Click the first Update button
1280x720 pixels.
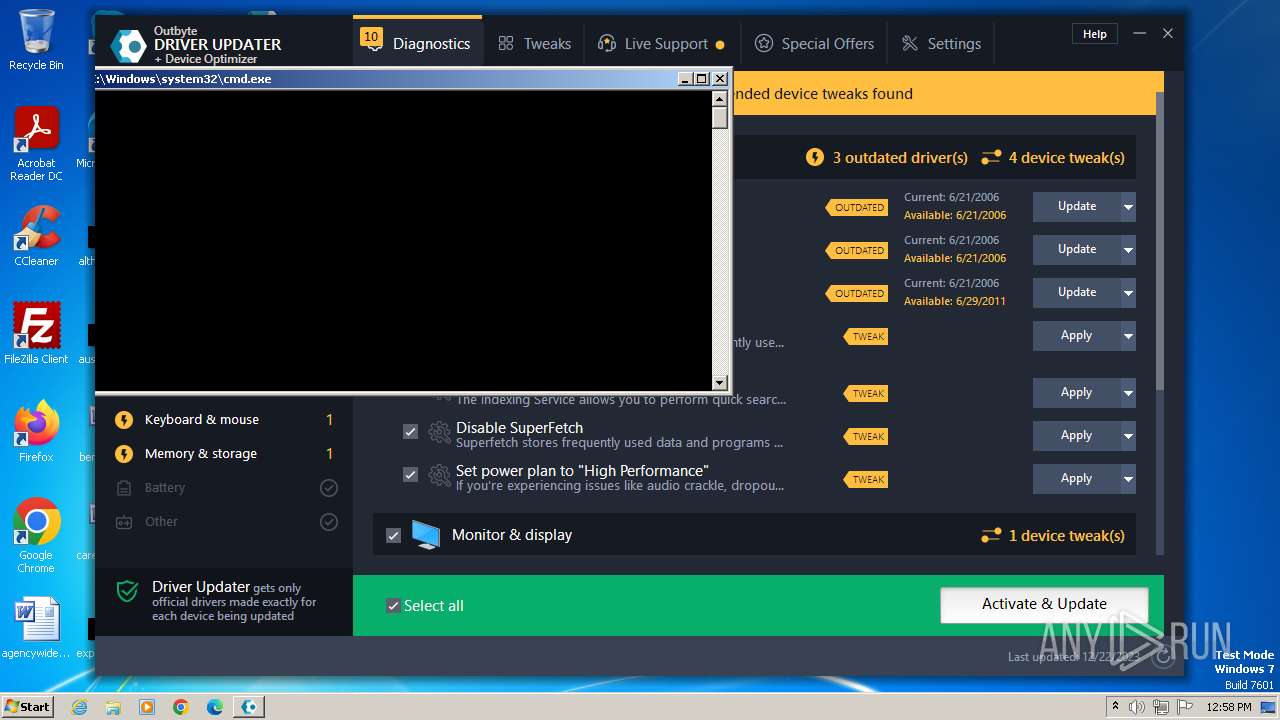pos(1077,207)
